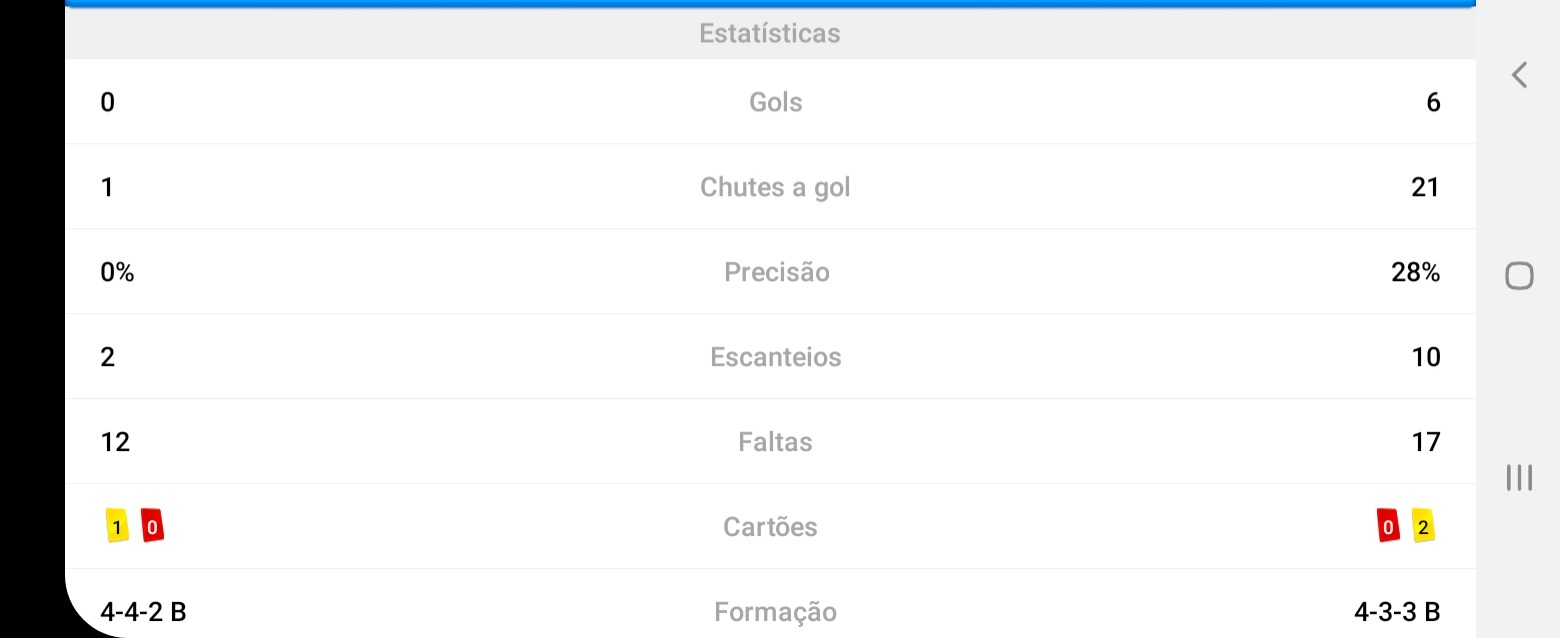Tap the Faltas stat label
The width and height of the screenshot is (1560, 638).
[775, 442]
